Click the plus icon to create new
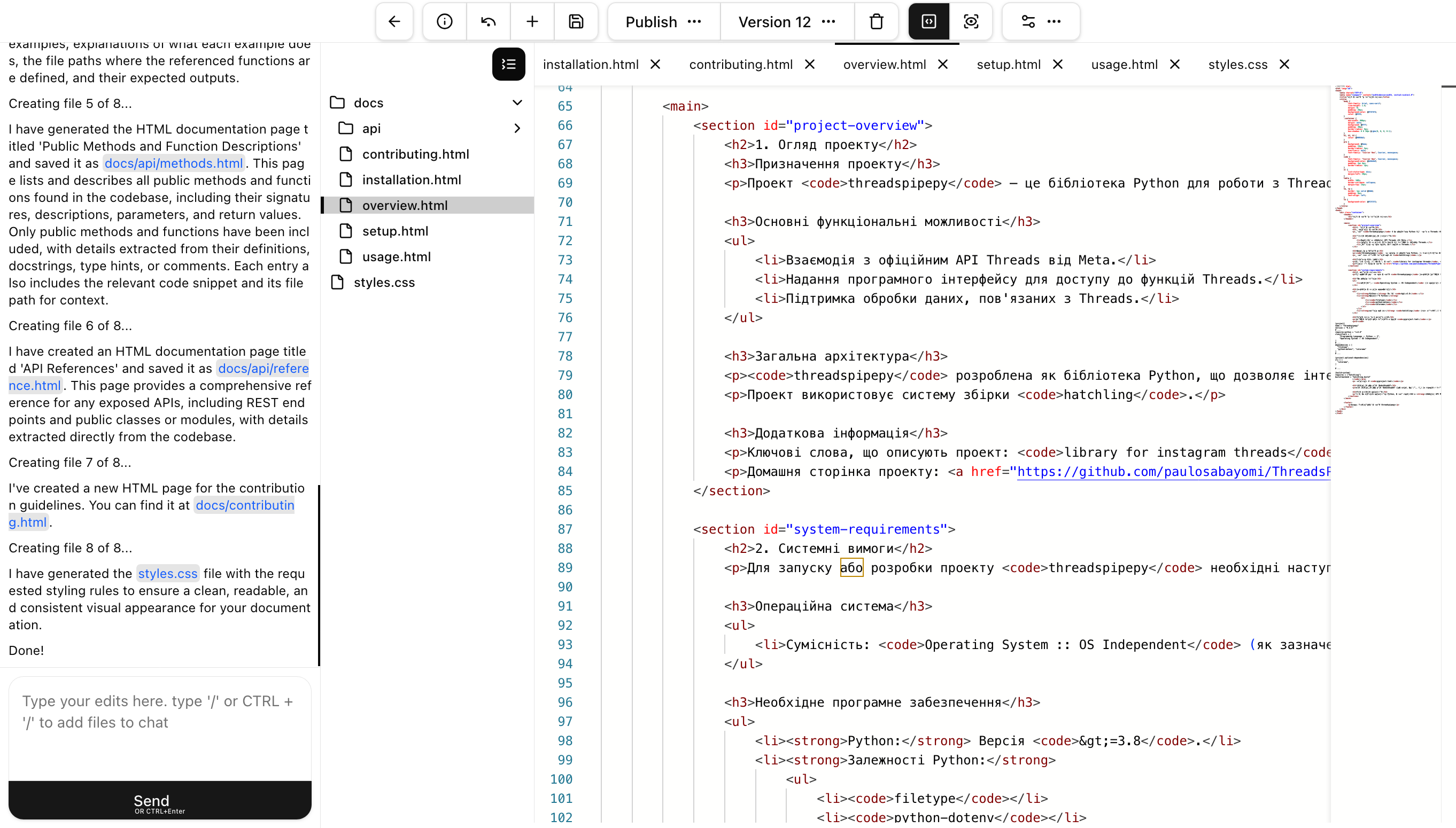Screen dimensions: 1456x828 531,21
